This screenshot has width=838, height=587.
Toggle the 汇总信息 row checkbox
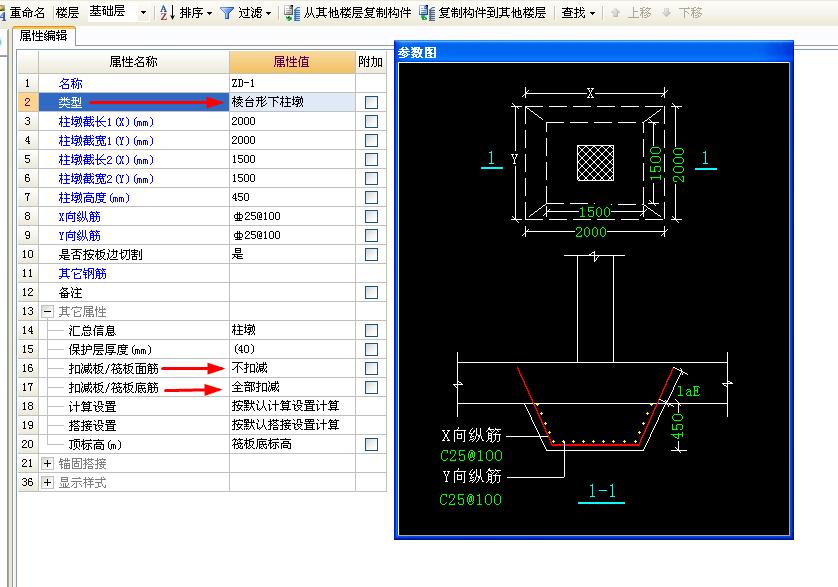371,330
